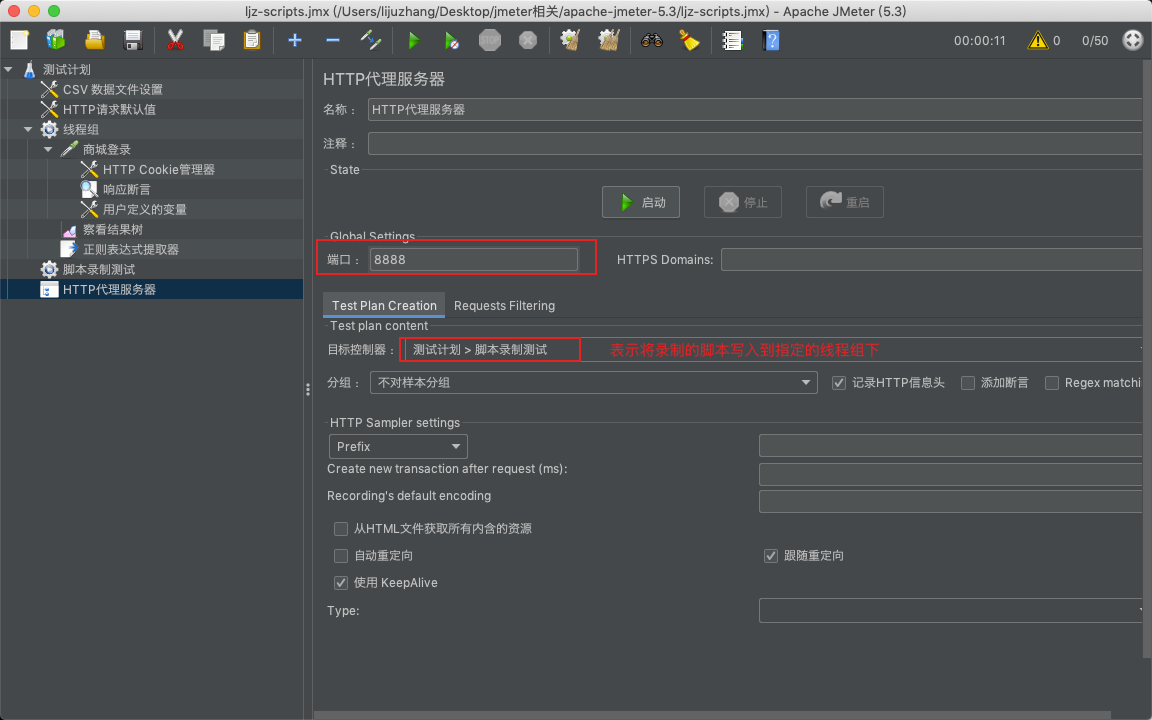
Task: Click the Clear All results icon
Action: pyautogui.click(x=609, y=40)
